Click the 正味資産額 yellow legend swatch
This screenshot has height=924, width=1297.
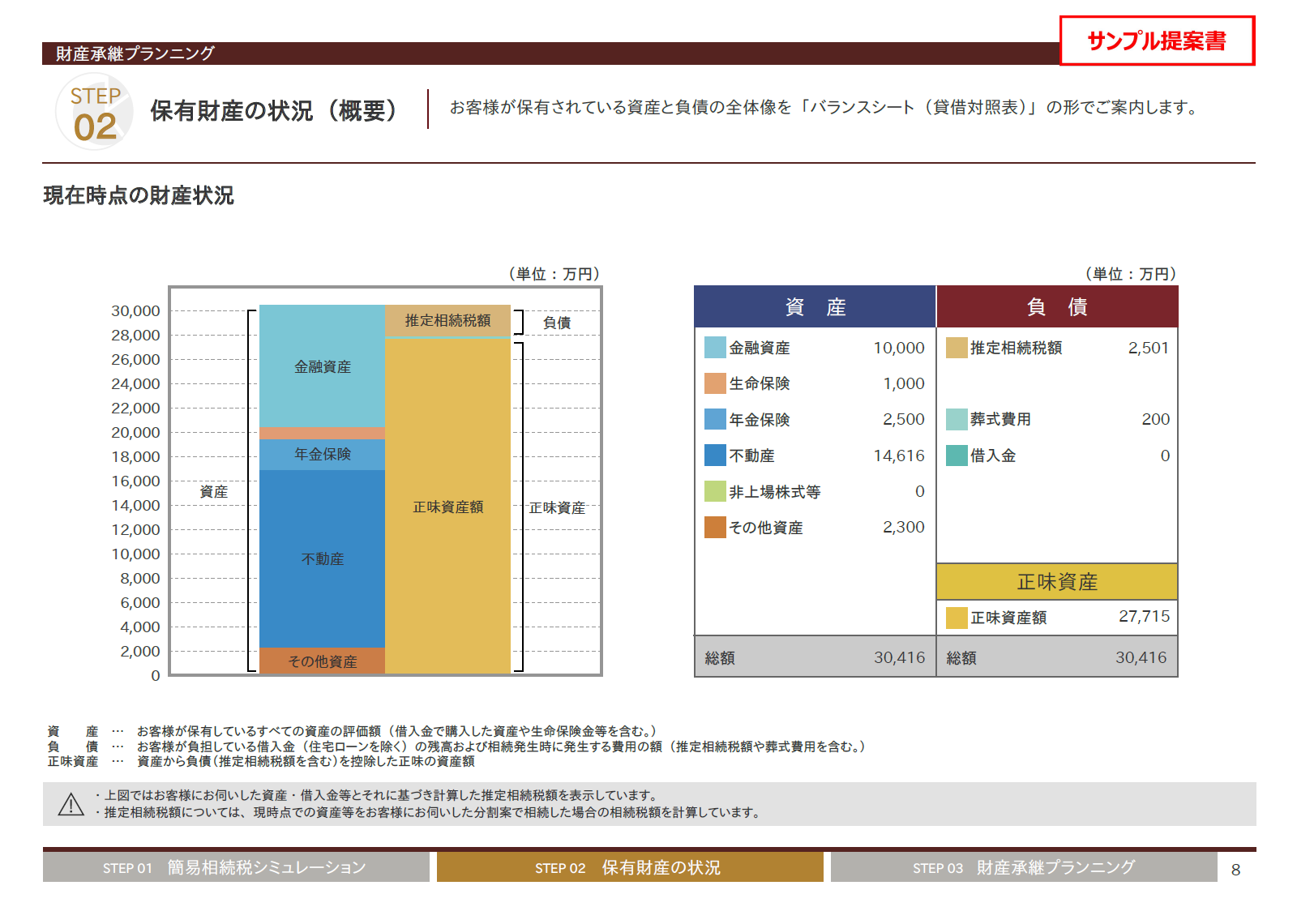[x=957, y=618]
